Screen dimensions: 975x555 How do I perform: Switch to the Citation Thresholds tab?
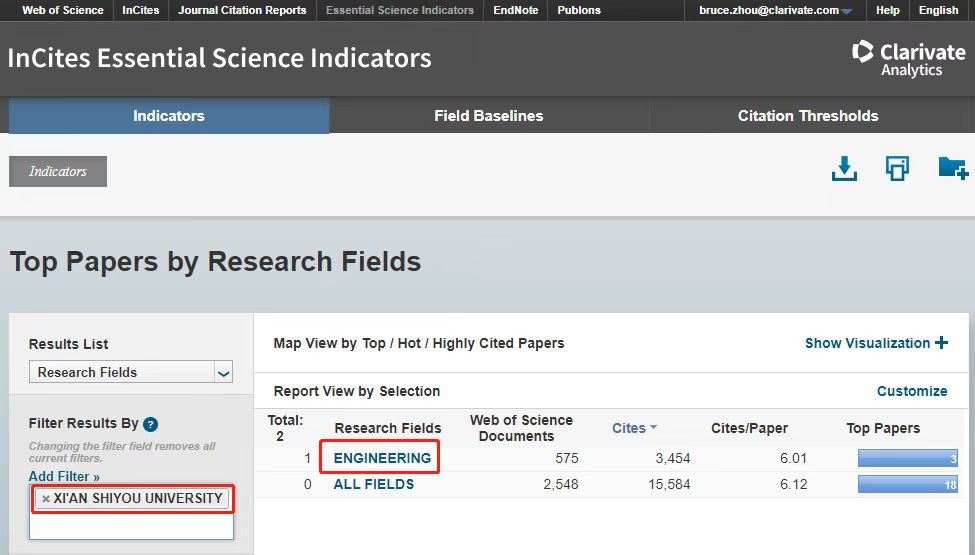807,116
